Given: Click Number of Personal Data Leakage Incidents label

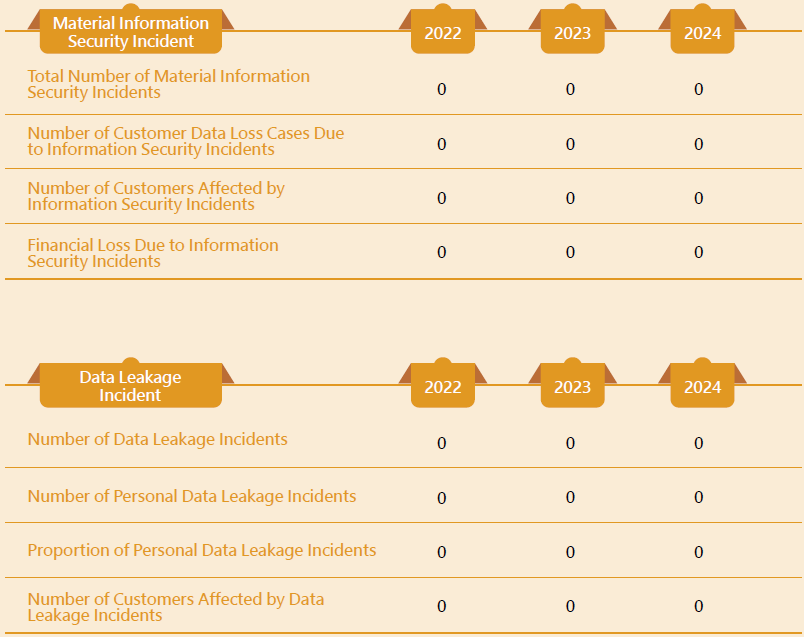Looking at the screenshot, I should click(192, 496).
